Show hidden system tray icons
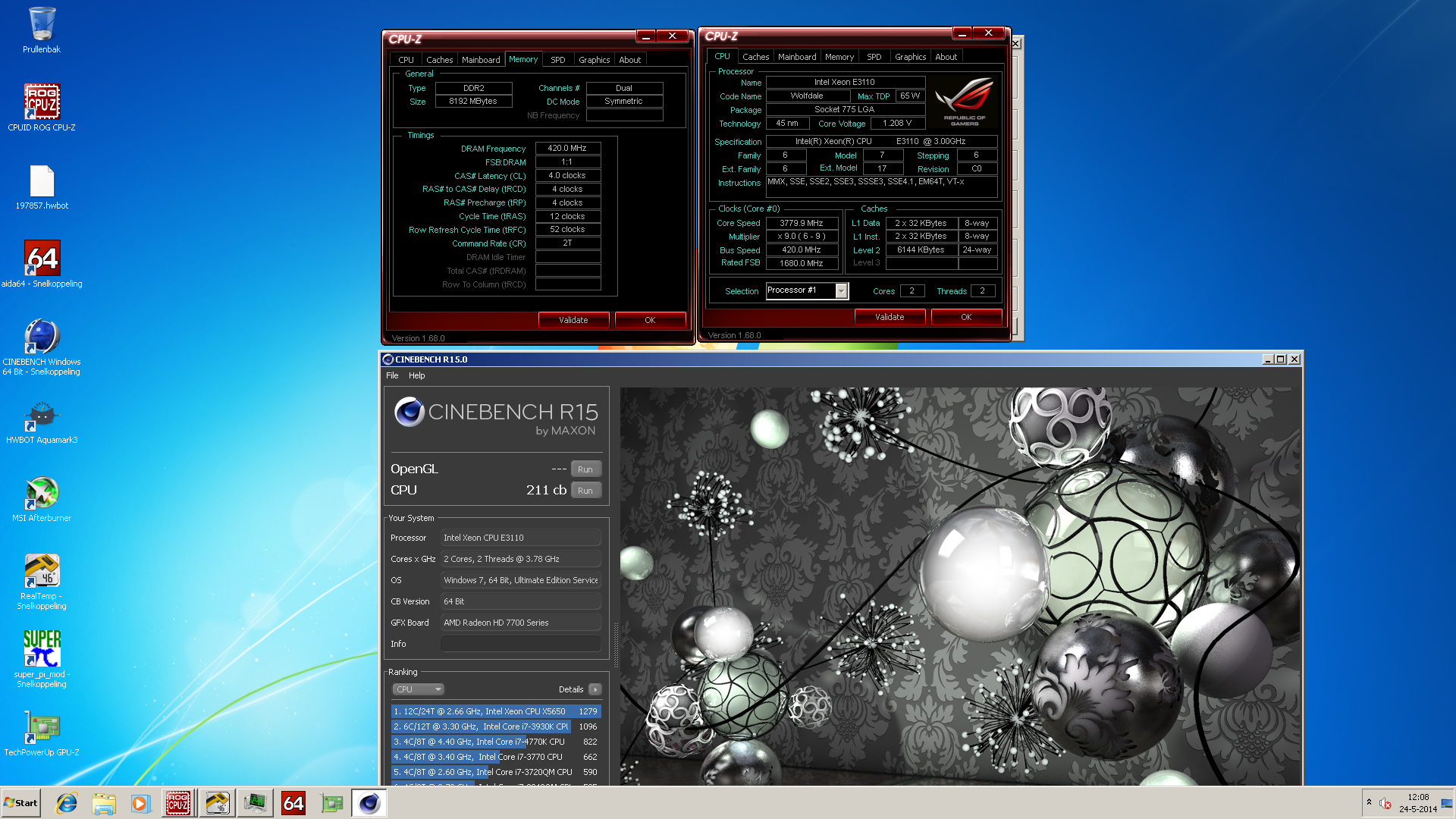The image size is (1456, 819). coord(1369,802)
